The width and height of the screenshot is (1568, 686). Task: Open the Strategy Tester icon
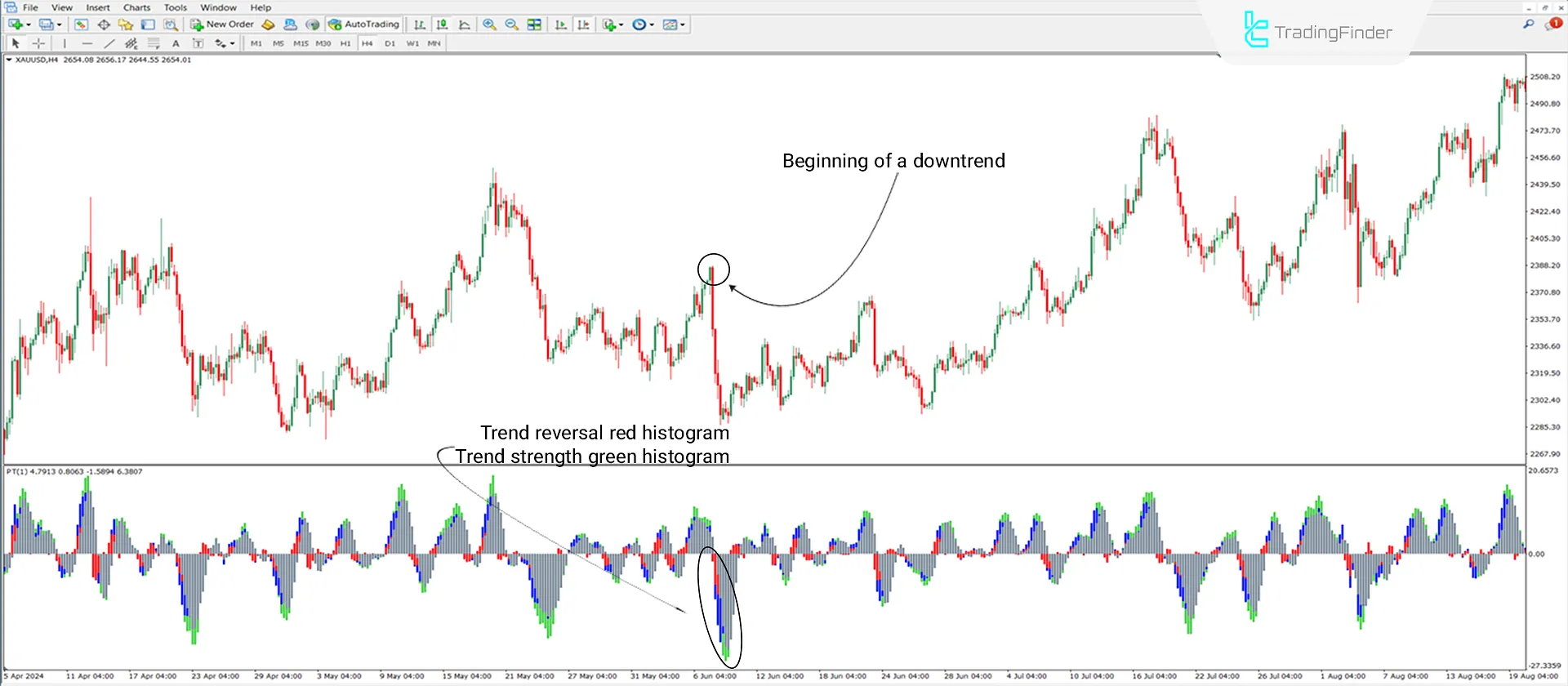tap(170, 24)
